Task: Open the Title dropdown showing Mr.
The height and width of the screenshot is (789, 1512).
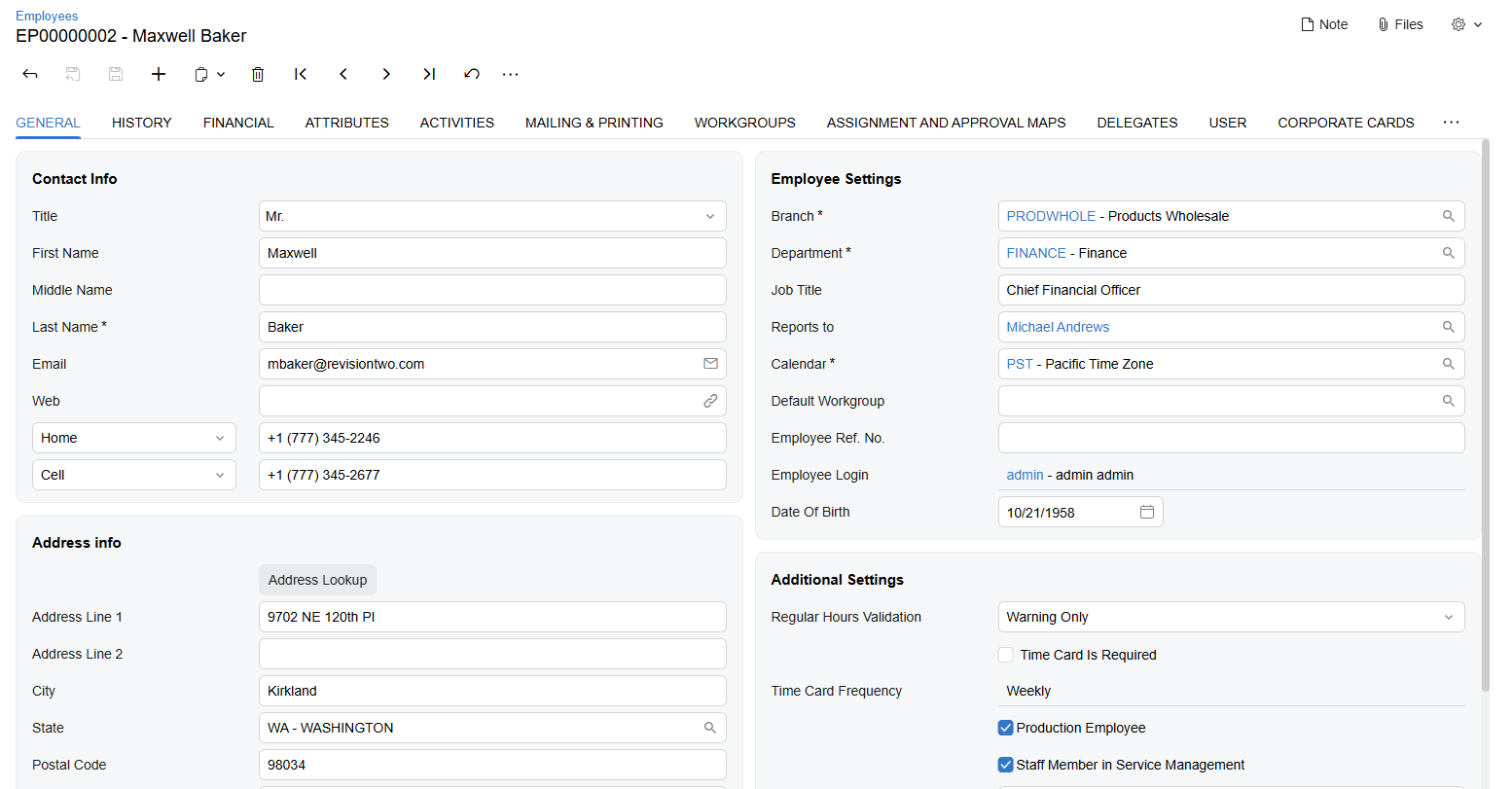Action: [709, 216]
